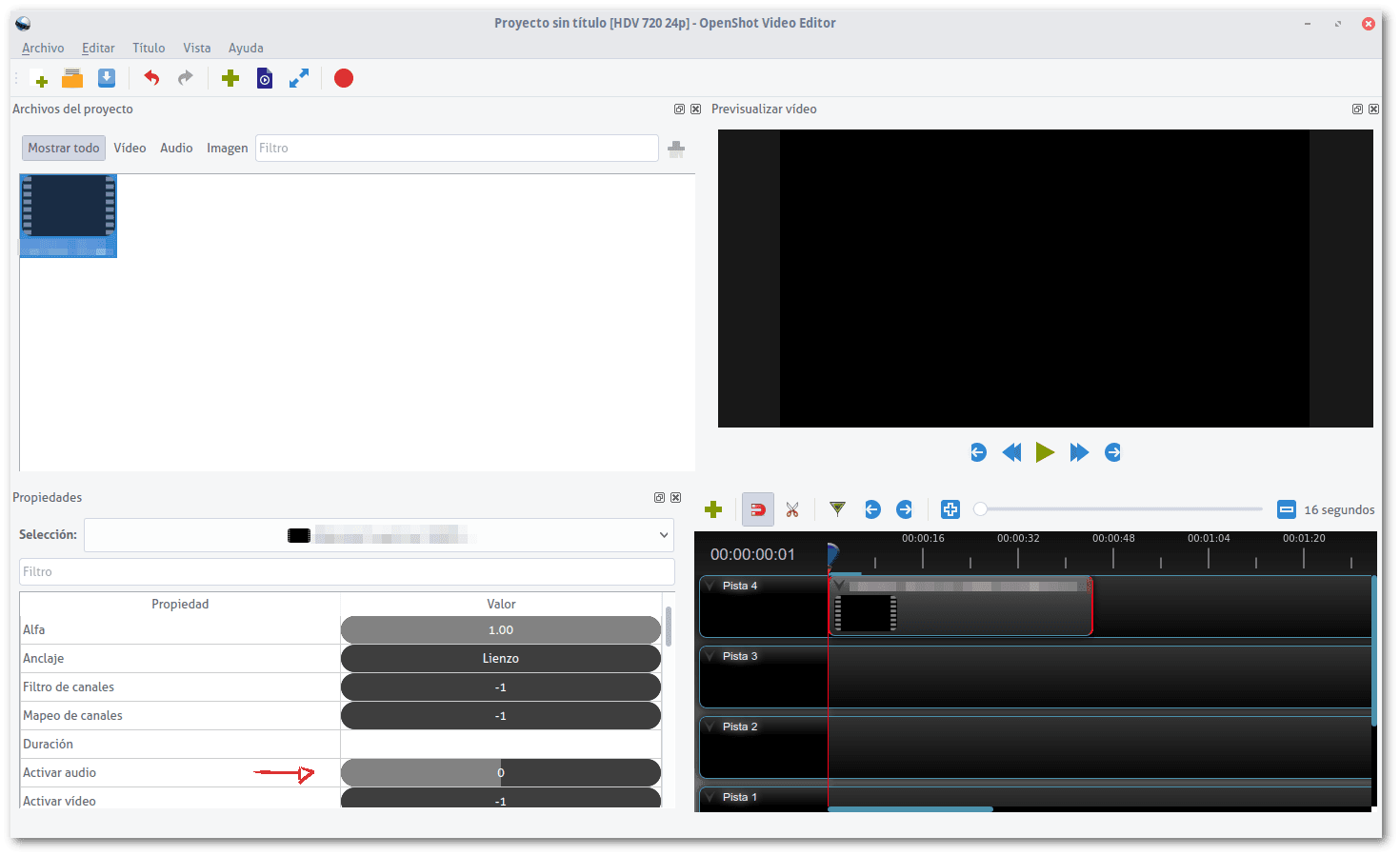
Task: Open the Import Files green plus icon
Action: tap(230, 78)
